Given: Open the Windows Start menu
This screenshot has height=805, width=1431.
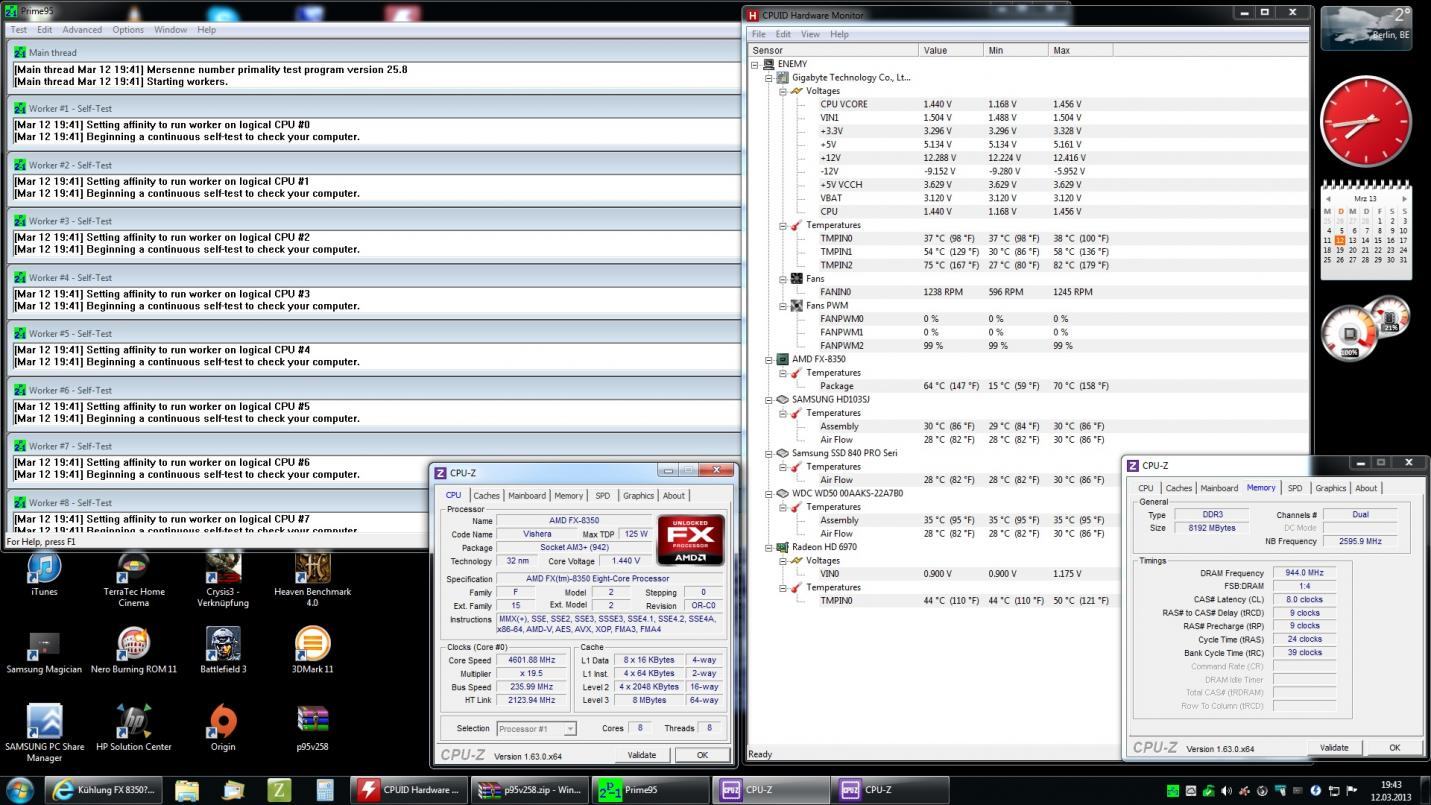Looking at the screenshot, I should coord(20,790).
